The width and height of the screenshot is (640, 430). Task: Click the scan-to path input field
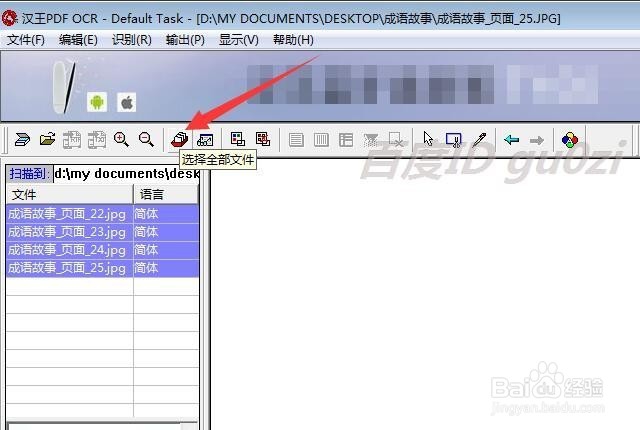pyautogui.click(x=126, y=174)
